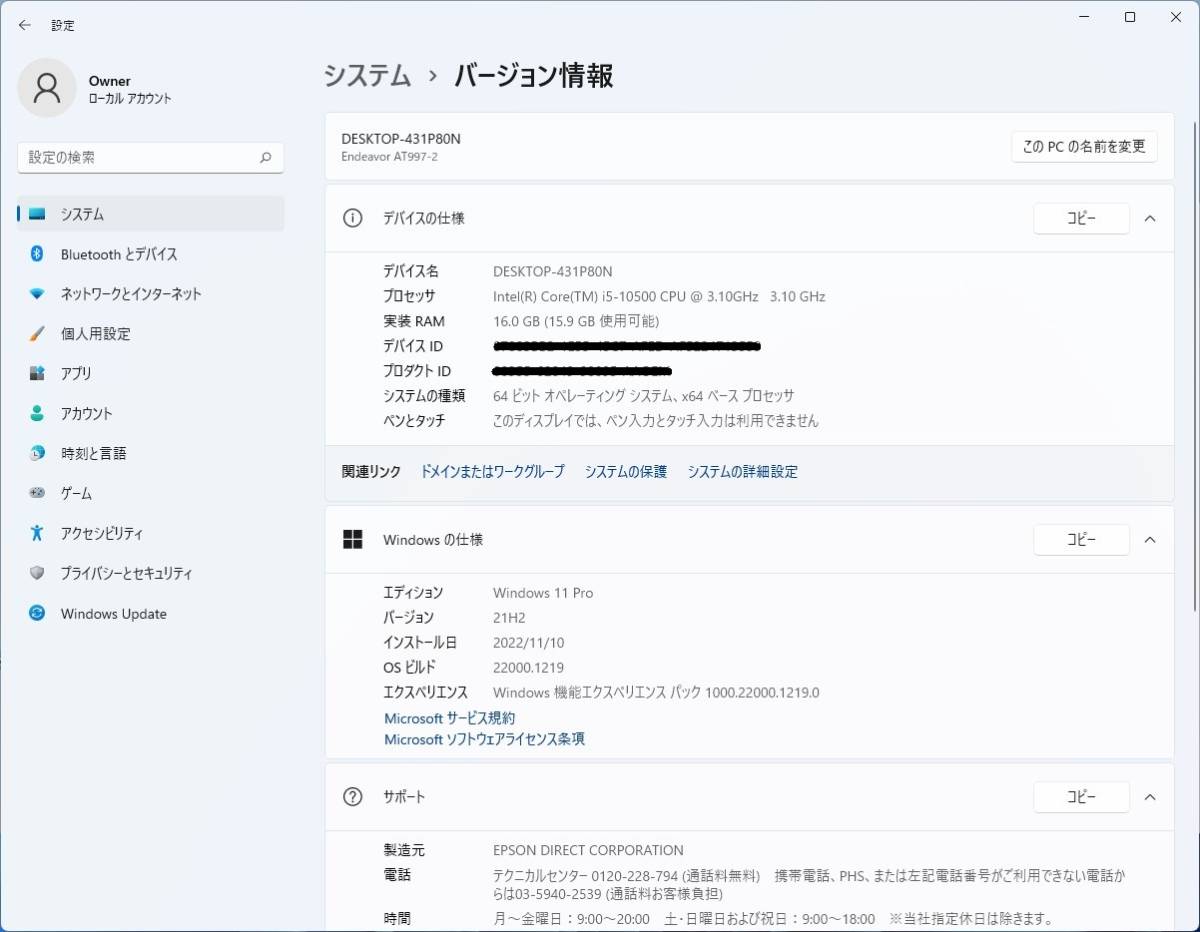Open the Owner account profile picture
Screen dimensions: 1200x932
click(x=47, y=88)
